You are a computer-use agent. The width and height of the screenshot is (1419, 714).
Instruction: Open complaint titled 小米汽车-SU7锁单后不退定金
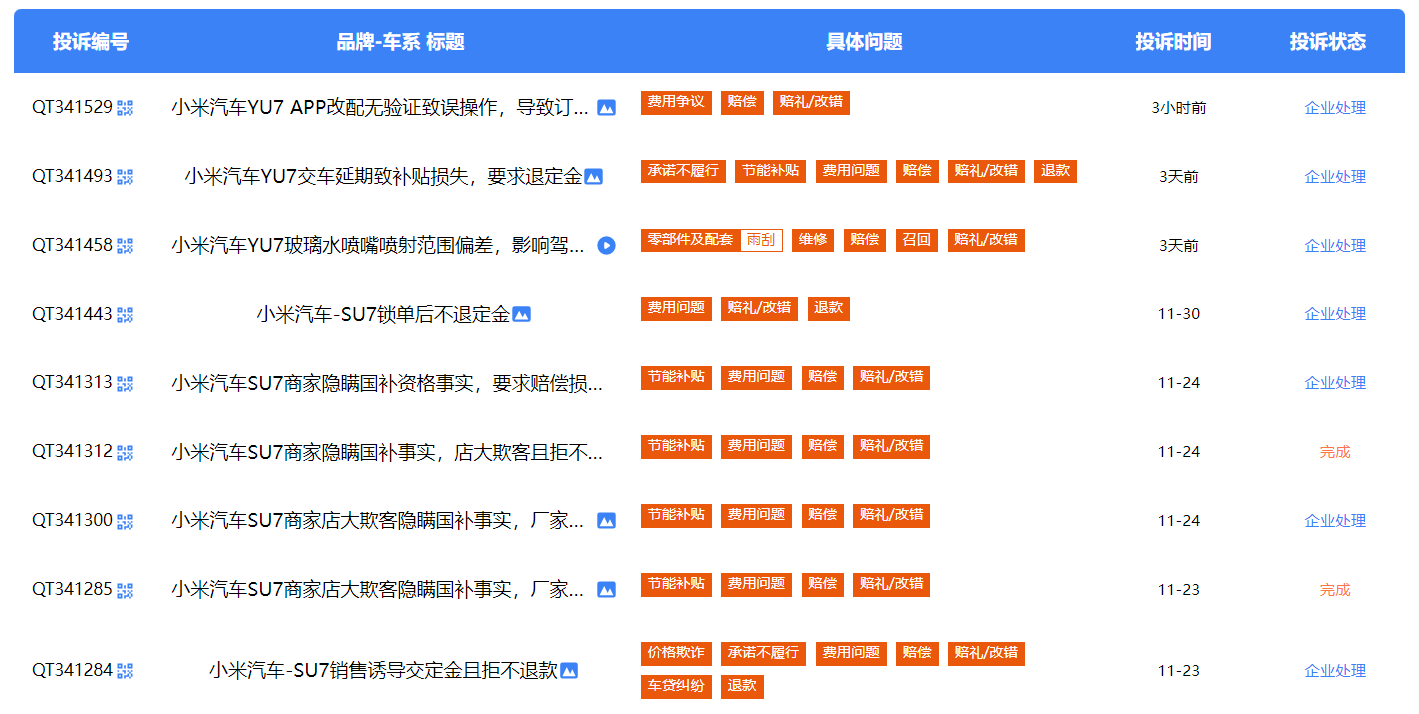click(x=382, y=314)
